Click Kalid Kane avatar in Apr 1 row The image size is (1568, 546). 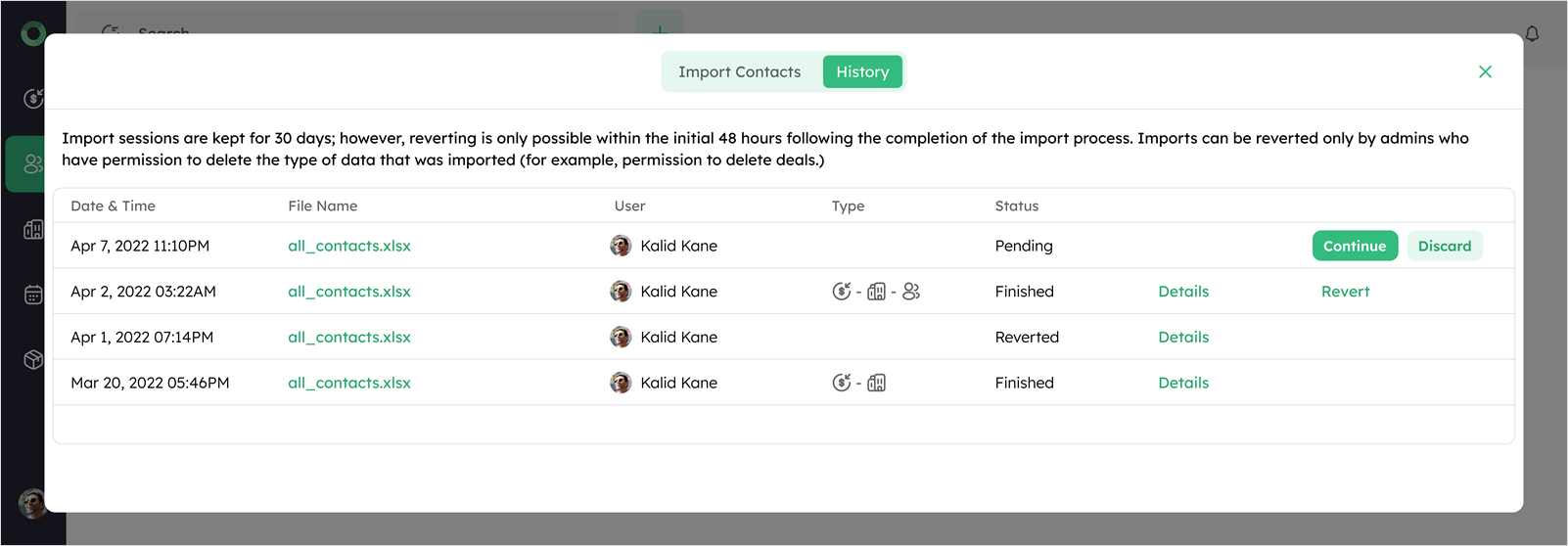621,337
